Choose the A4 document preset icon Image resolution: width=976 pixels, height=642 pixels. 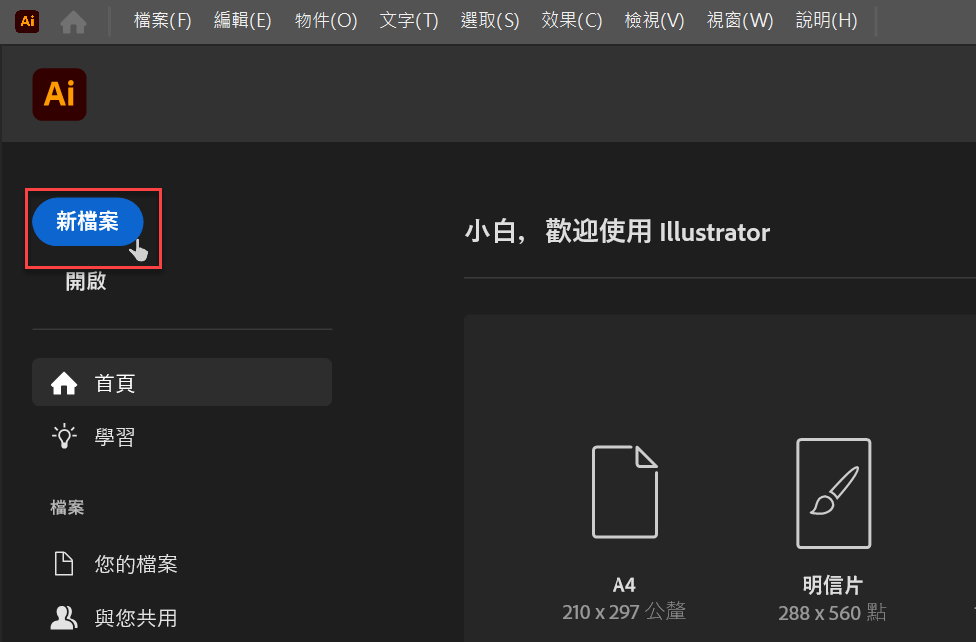coord(624,492)
